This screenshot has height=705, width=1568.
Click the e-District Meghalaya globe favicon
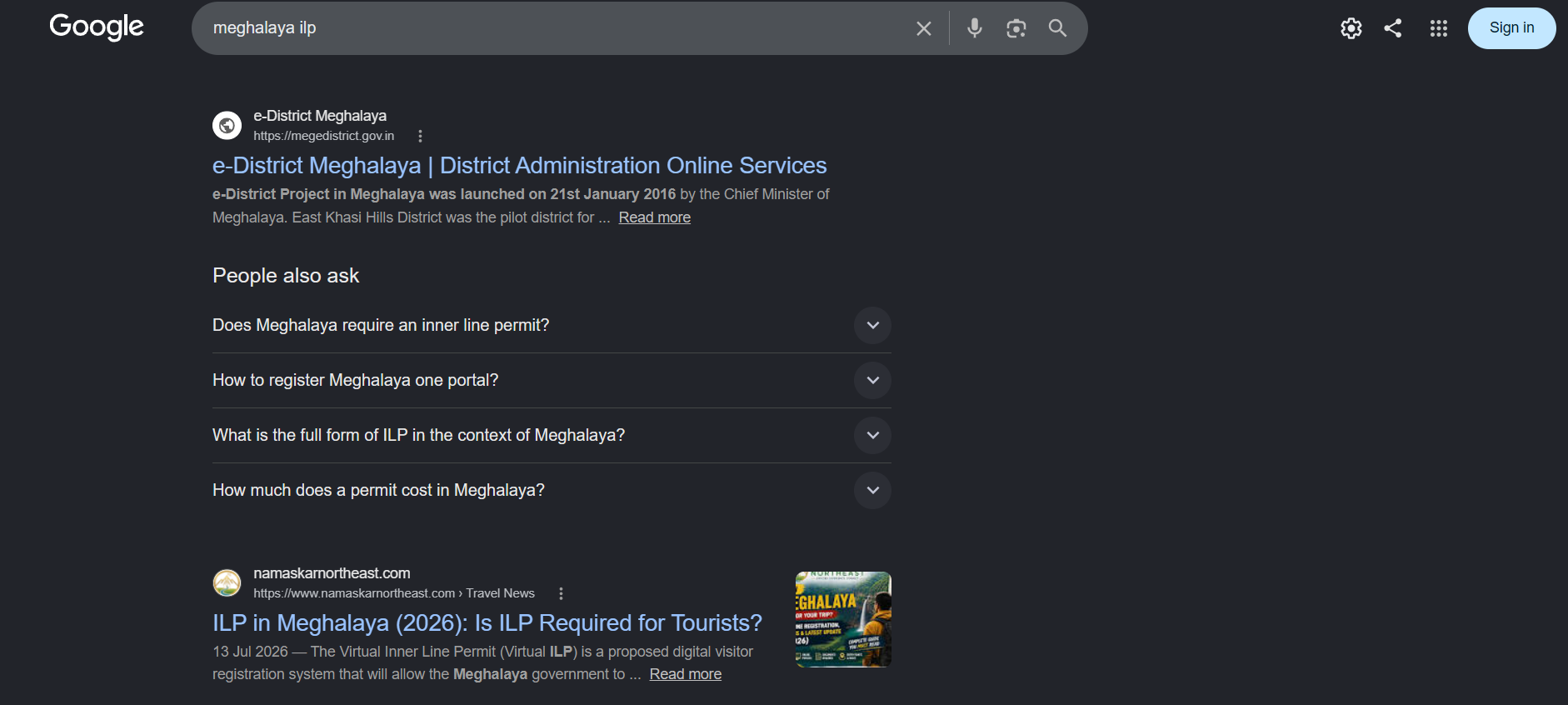pyautogui.click(x=227, y=125)
